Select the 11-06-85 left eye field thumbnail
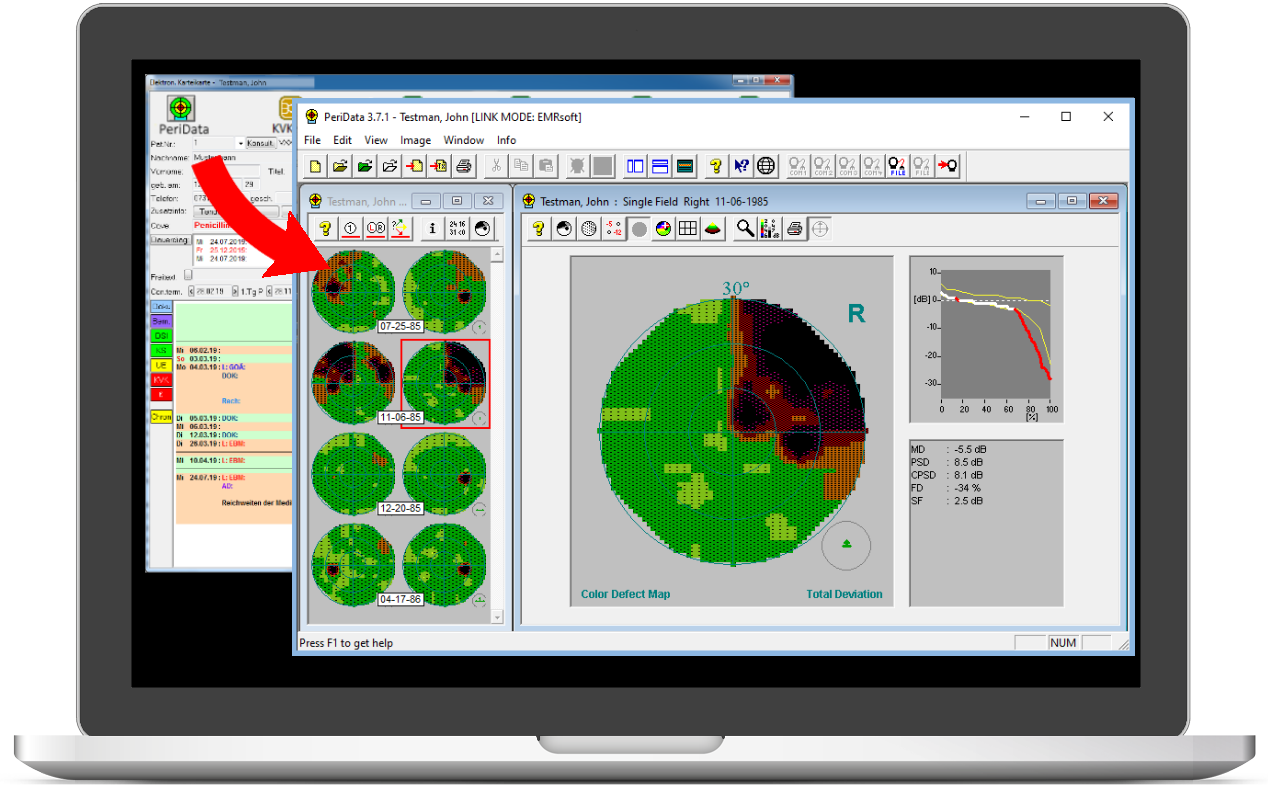Screen dimensions: 1268x800 pos(353,383)
